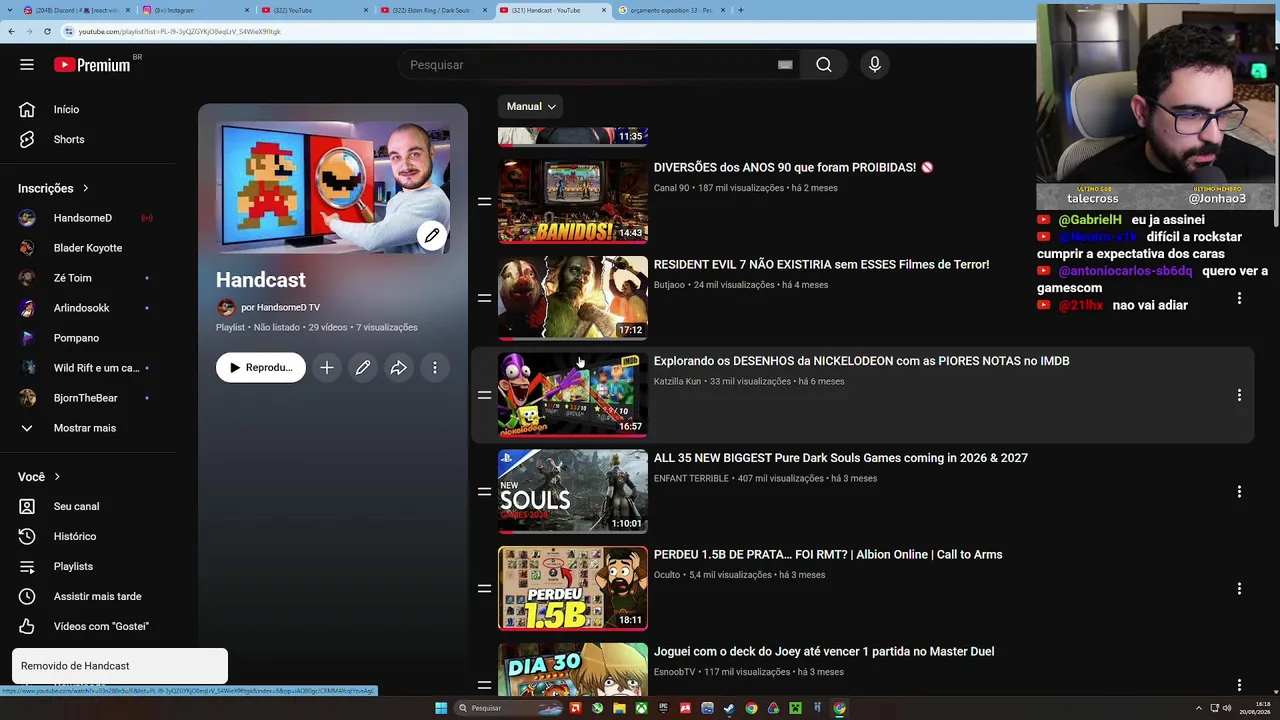This screenshot has height=720, width=1280.
Task: Open the Manual sort dropdown
Action: 531,107
